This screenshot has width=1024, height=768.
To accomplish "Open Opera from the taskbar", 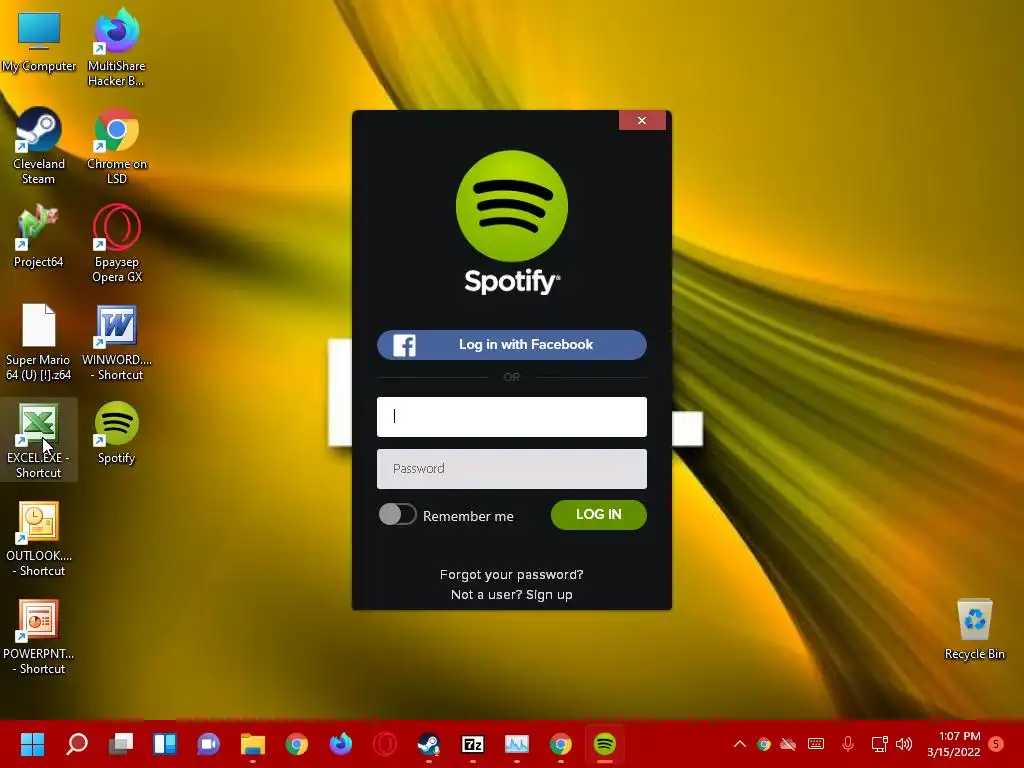I will point(385,744).
